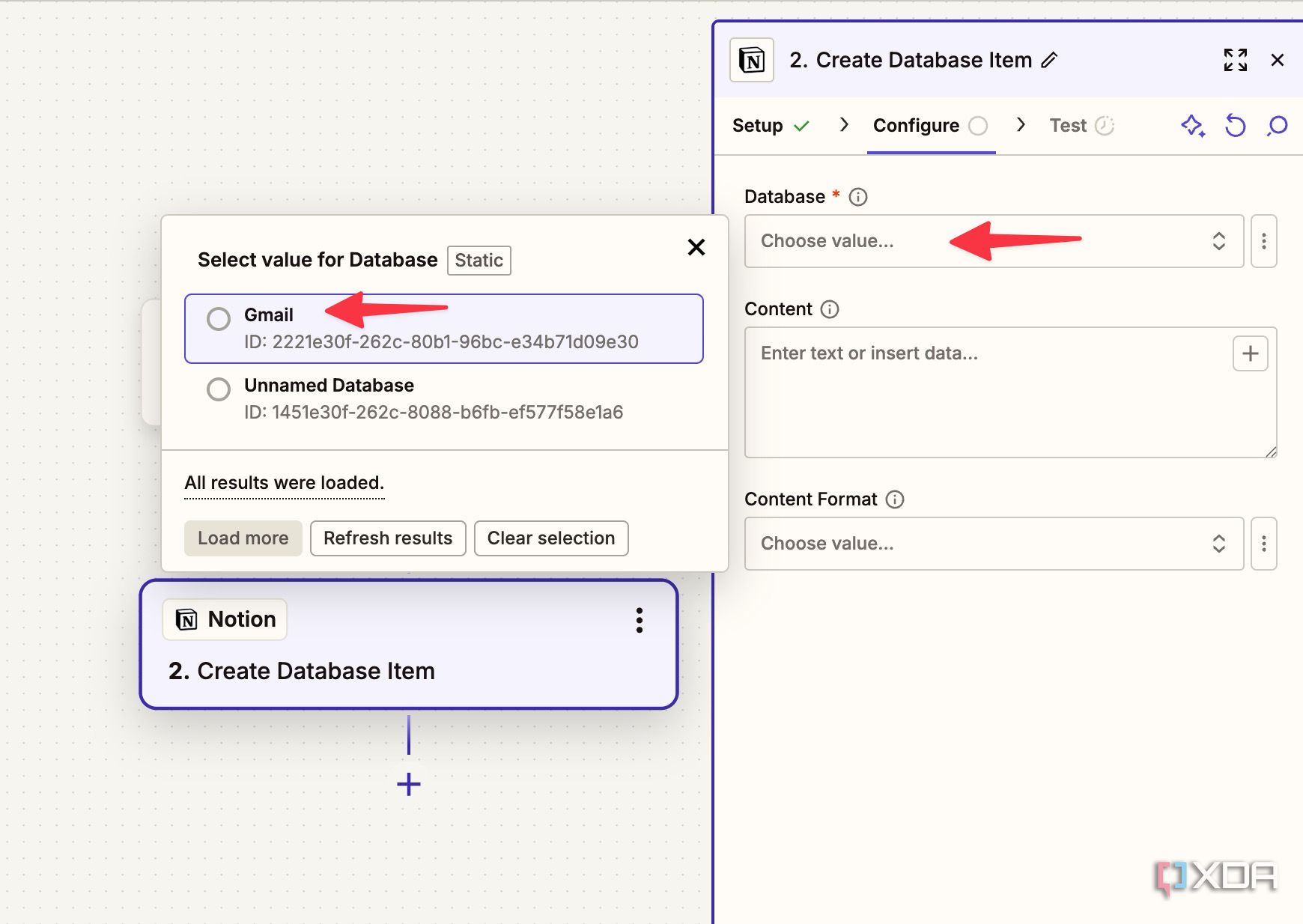Insert data with the Content plus button
Image resolution: width=1303 pixels, height=924 pixels.
[x=1251, y=353]
